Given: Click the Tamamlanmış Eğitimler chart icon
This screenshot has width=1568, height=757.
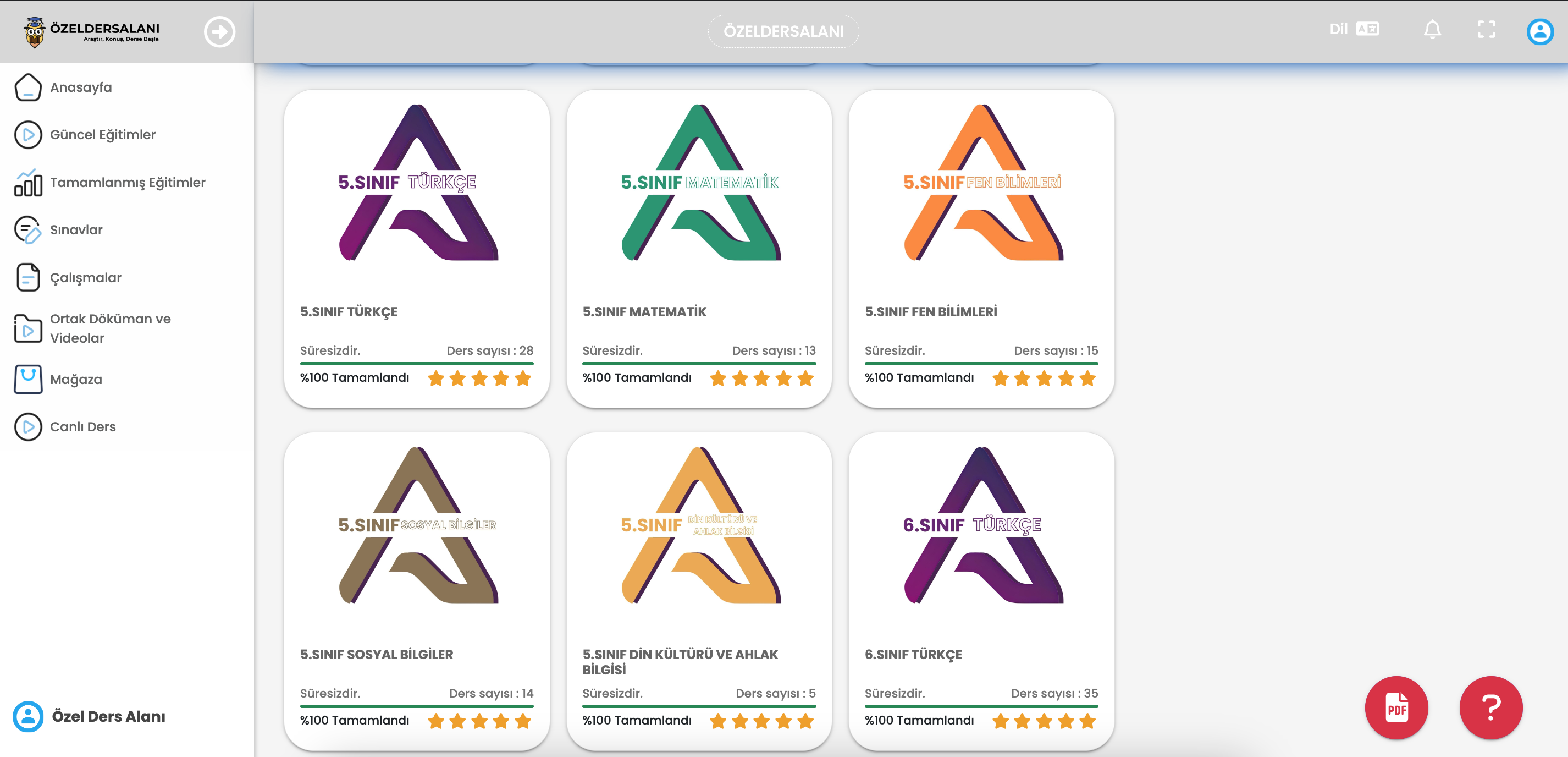Looking at the screenshot, I should tap(28, 183).
